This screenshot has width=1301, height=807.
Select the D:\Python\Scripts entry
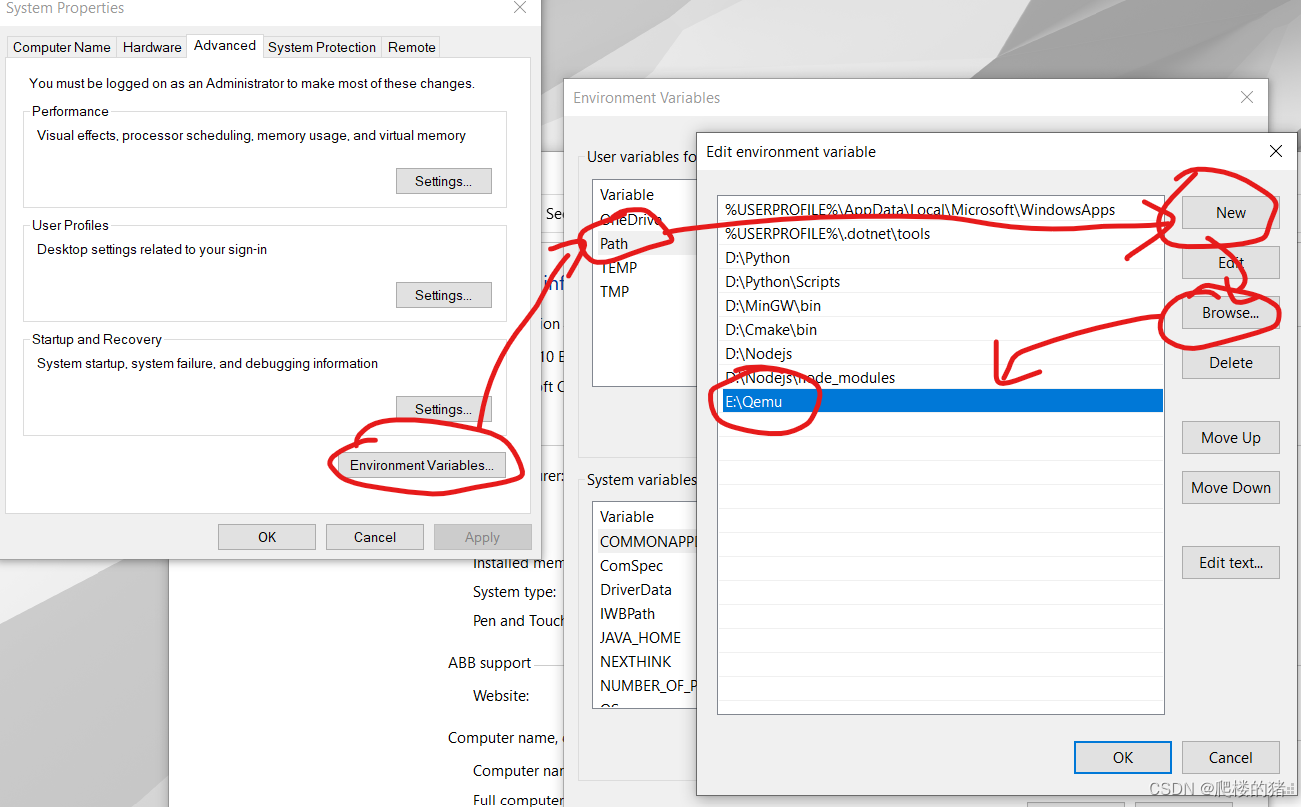pos(941,282)
